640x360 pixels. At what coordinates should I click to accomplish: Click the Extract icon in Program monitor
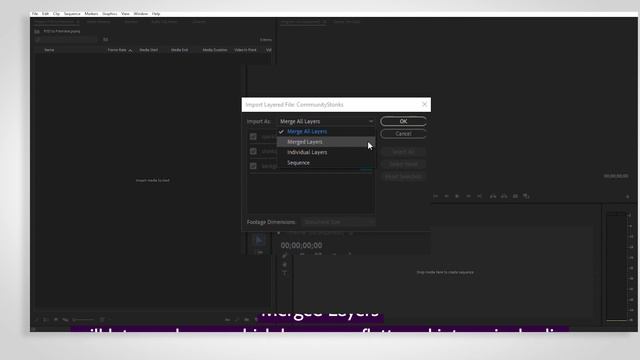point(504,196)
